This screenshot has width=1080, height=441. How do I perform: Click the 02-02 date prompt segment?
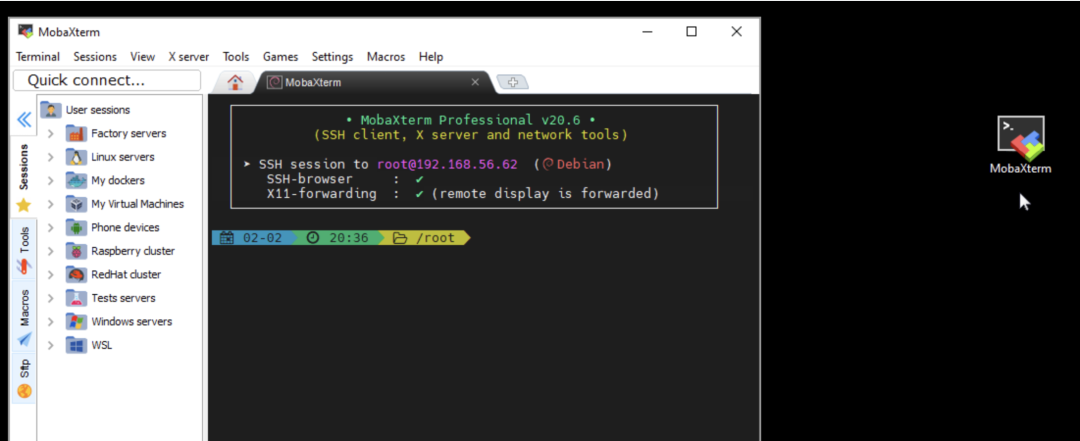click(256, 238)
